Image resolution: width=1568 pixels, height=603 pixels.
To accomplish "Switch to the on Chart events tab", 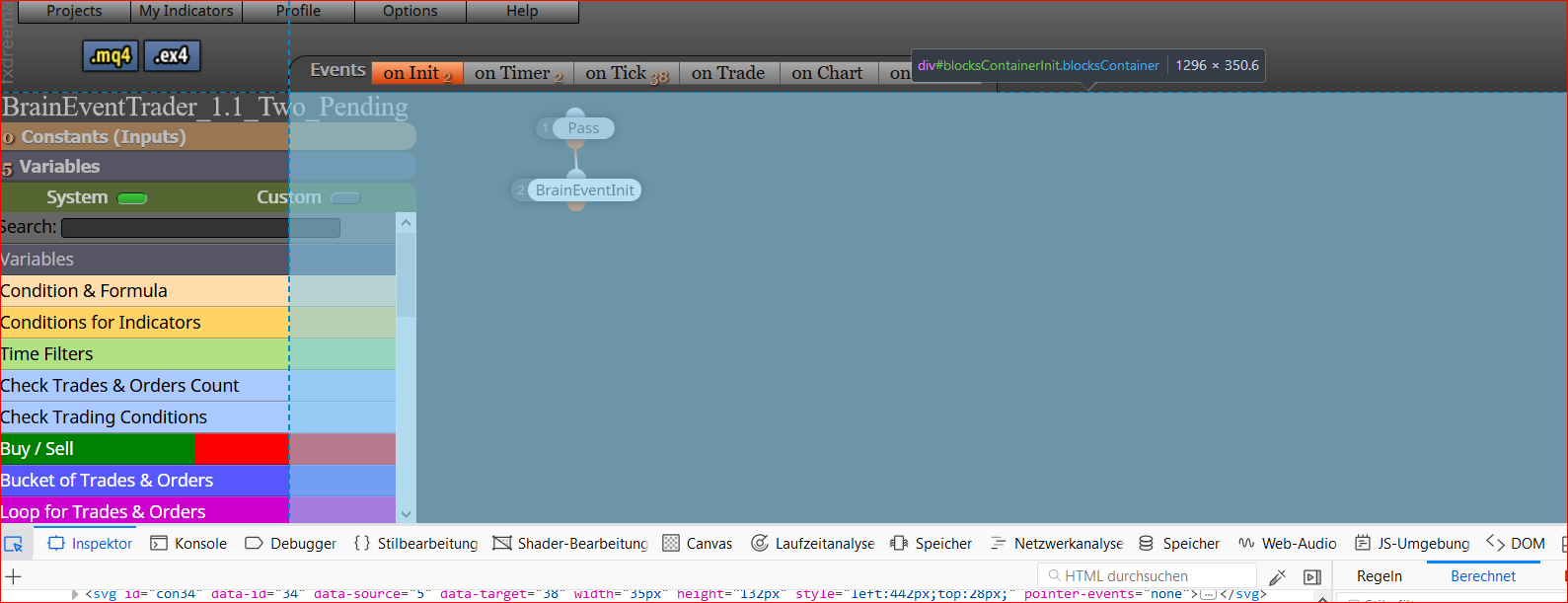I will tap(828, 73).
